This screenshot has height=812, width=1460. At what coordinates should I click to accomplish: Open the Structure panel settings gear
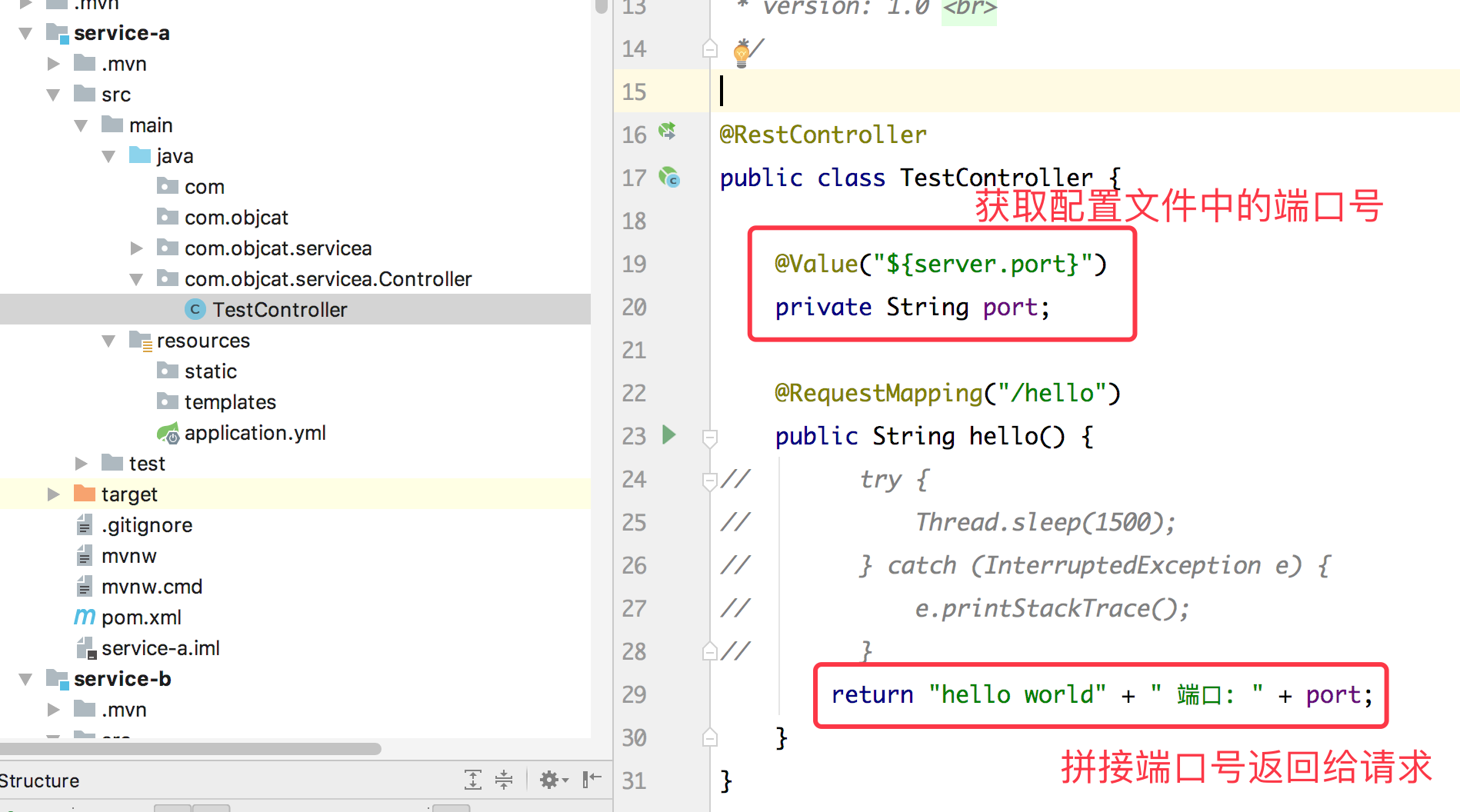tap(553, 780)
